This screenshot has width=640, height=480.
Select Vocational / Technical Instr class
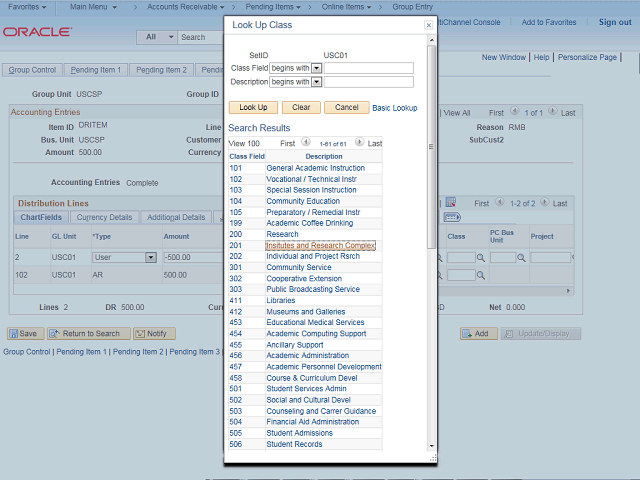(311, 179)
